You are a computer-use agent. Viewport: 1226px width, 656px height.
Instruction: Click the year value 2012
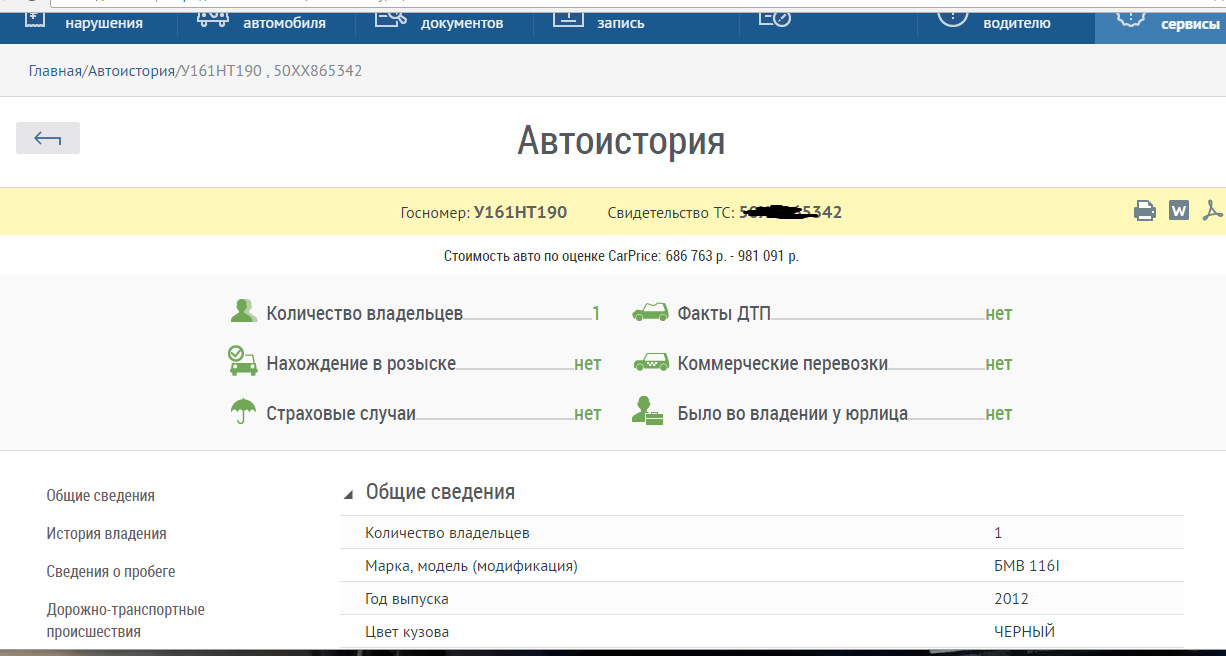point(1011,599)
